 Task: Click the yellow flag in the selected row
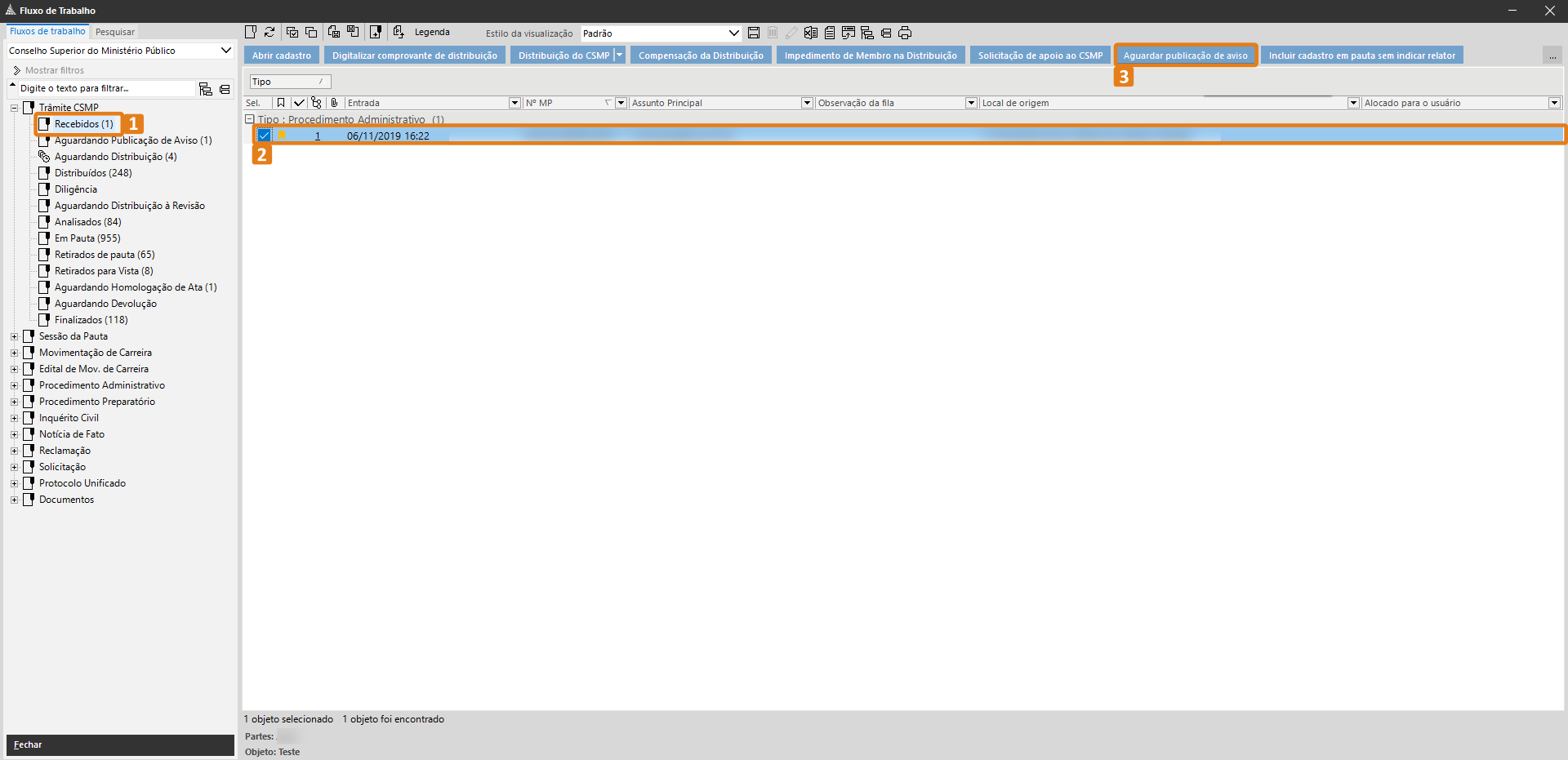(283, 136)
